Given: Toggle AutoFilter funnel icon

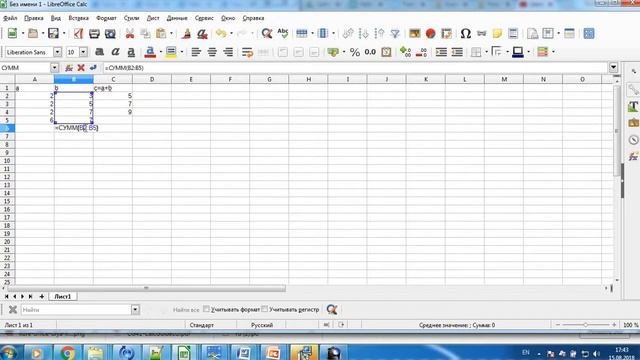Looking at the screenshot, I should click(x=395, y=33).
